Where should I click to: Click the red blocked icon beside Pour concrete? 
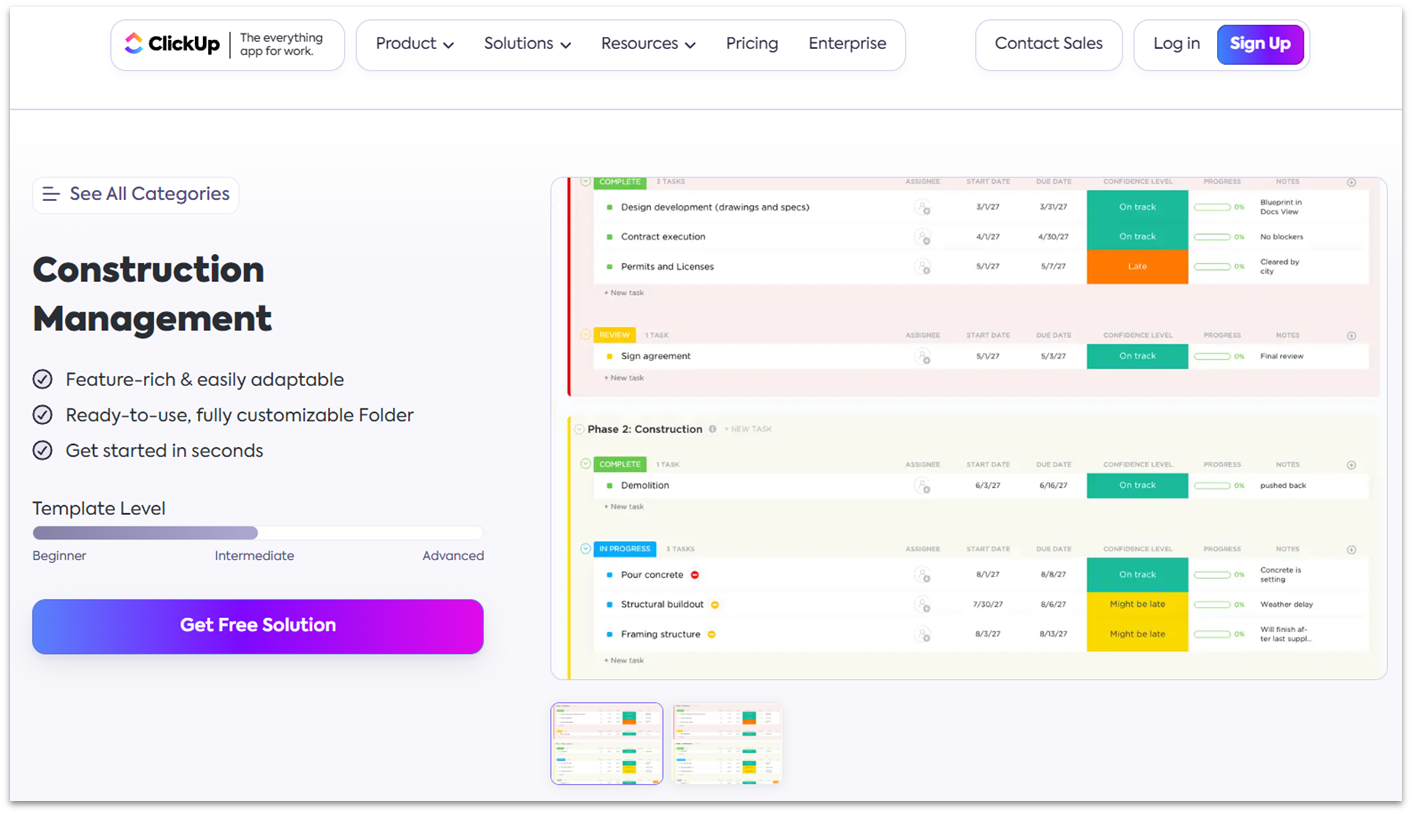coord(695,575)
